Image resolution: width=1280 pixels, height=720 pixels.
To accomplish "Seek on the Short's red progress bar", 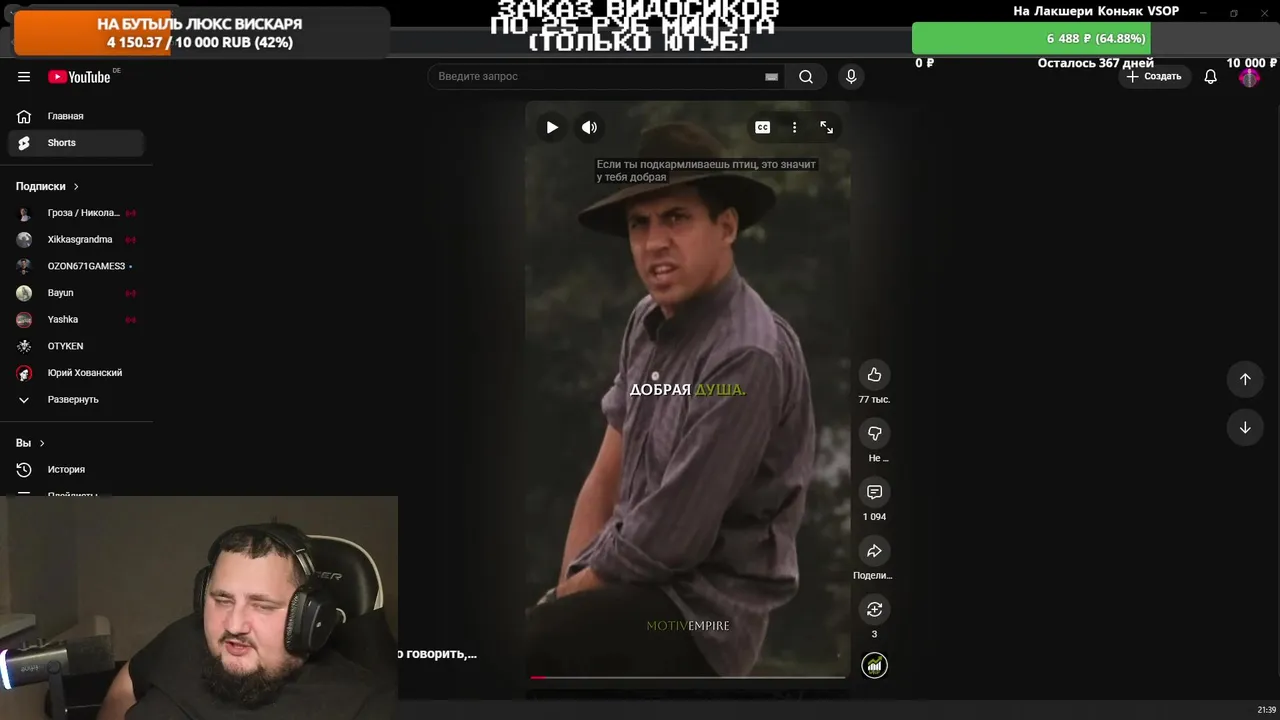I will [688, 677].
